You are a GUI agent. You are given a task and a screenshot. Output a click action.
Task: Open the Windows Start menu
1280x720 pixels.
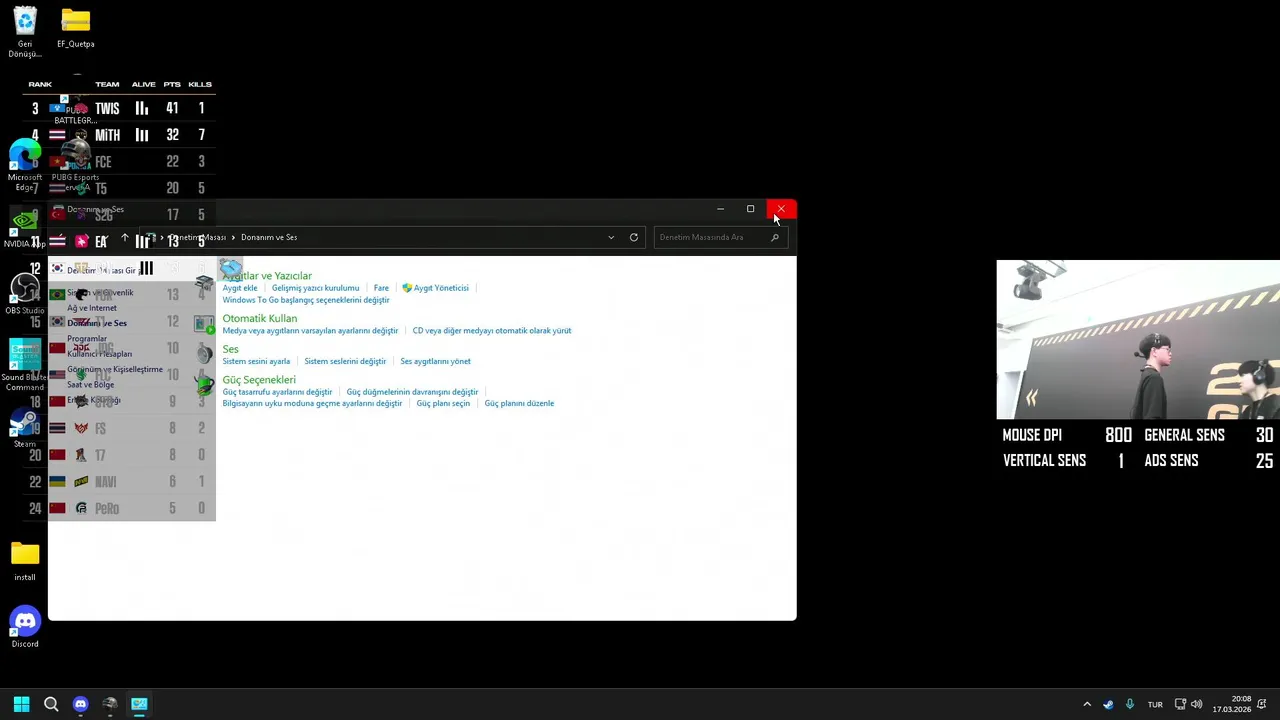[21, 704]
